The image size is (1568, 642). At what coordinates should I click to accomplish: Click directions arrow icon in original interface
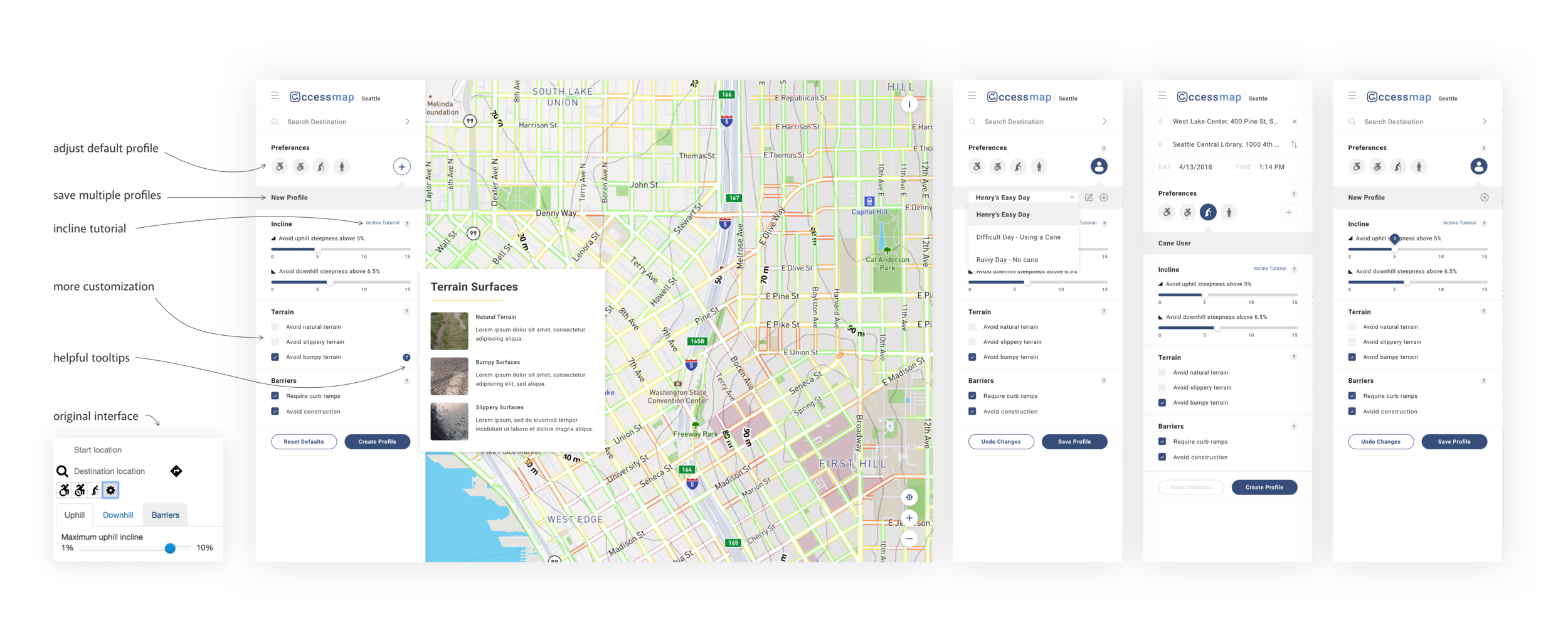click(176, 471)
